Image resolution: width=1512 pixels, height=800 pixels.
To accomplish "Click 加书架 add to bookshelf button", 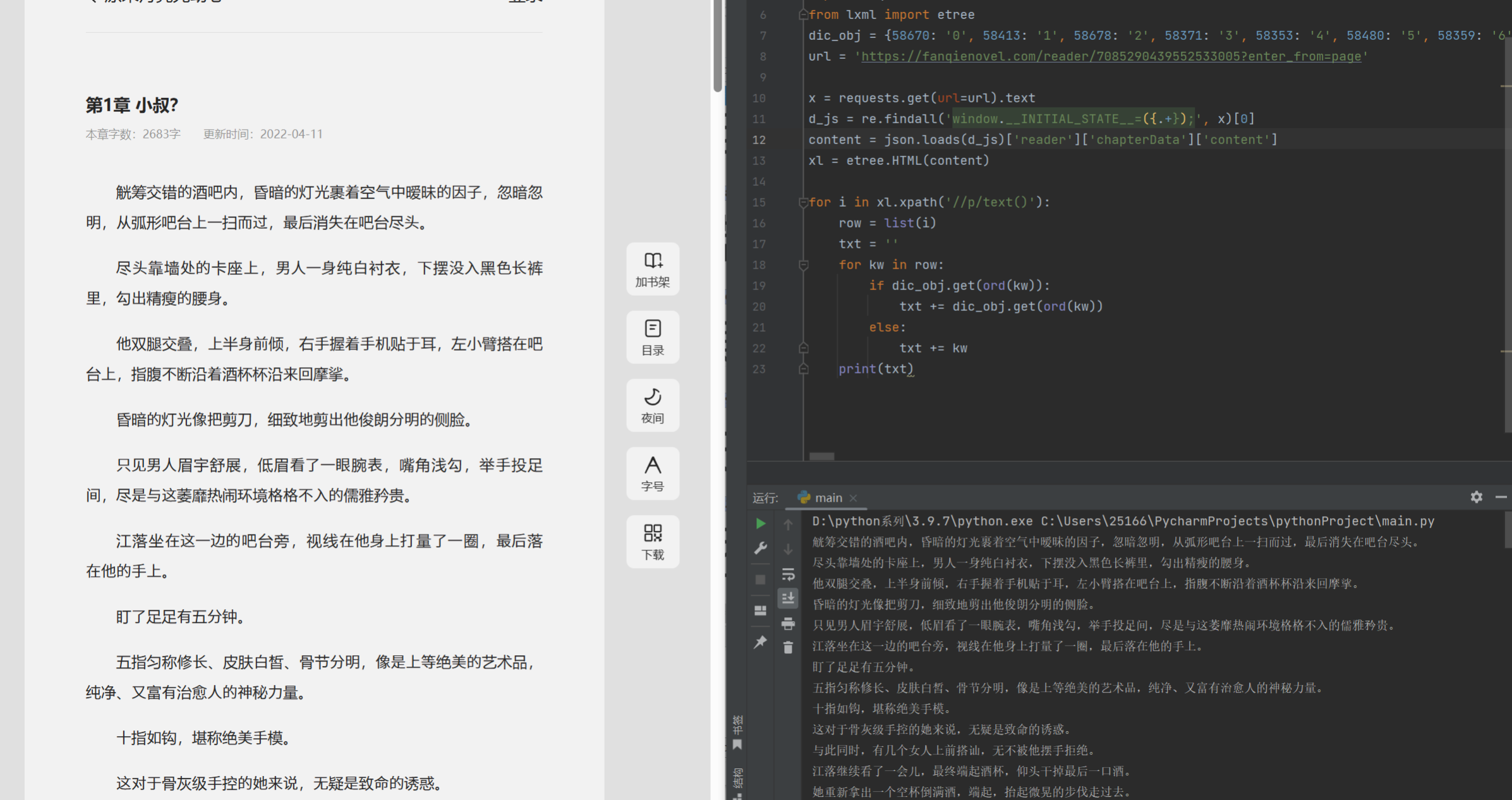I will point(653,269).
